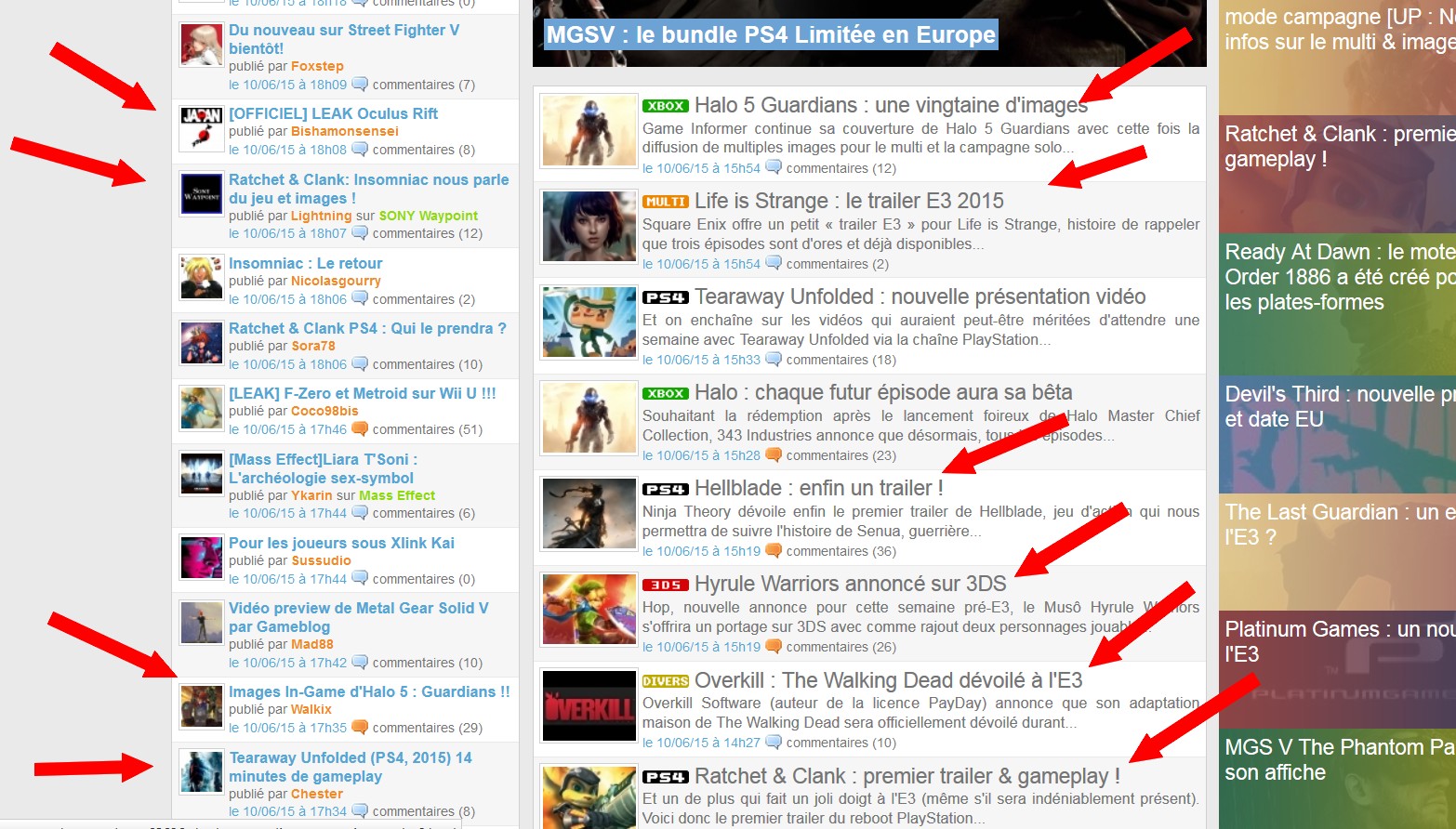Image resolution: width=1456 pixels, height=829 pixels.
Task: Open Life is Strange article thumbnail
Action: click(589, 226)
